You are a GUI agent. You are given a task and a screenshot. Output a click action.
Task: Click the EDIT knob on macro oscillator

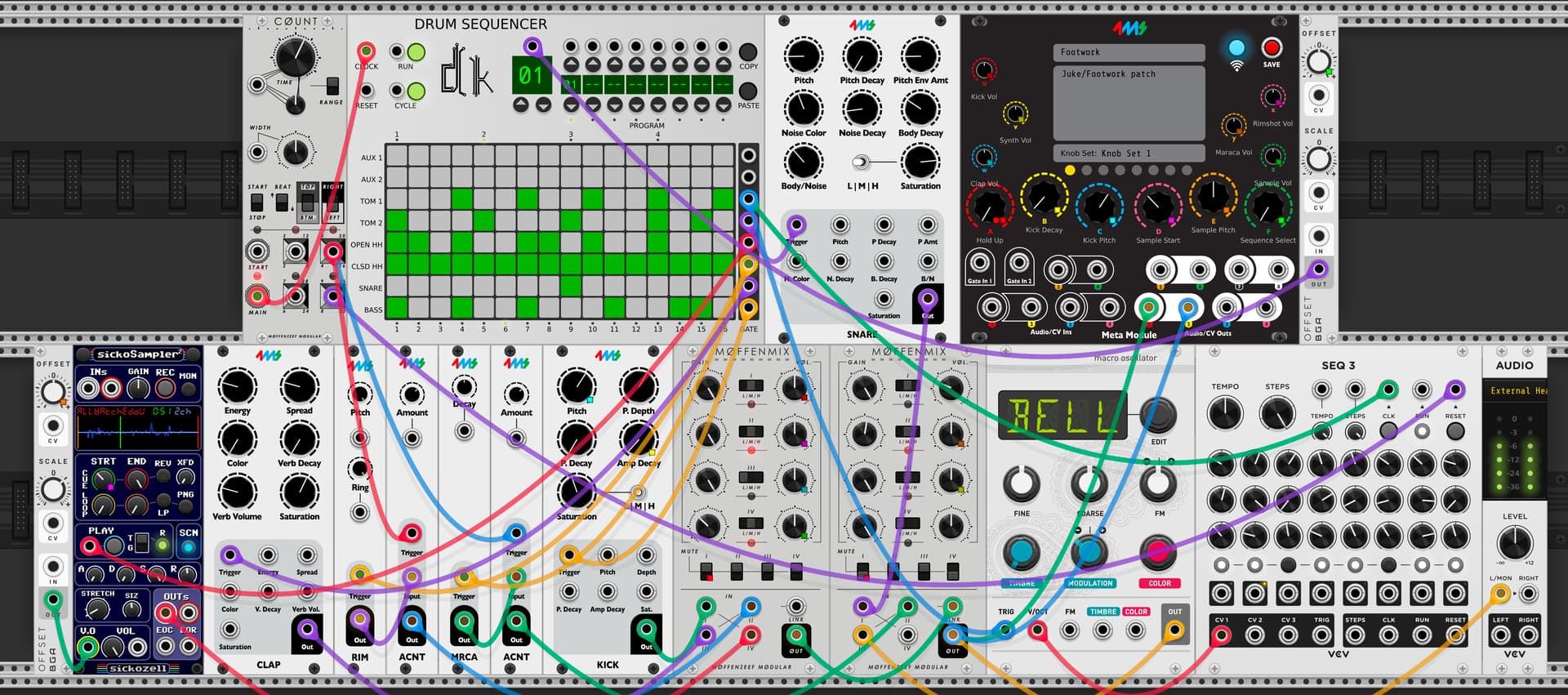tap(1158, 415)
